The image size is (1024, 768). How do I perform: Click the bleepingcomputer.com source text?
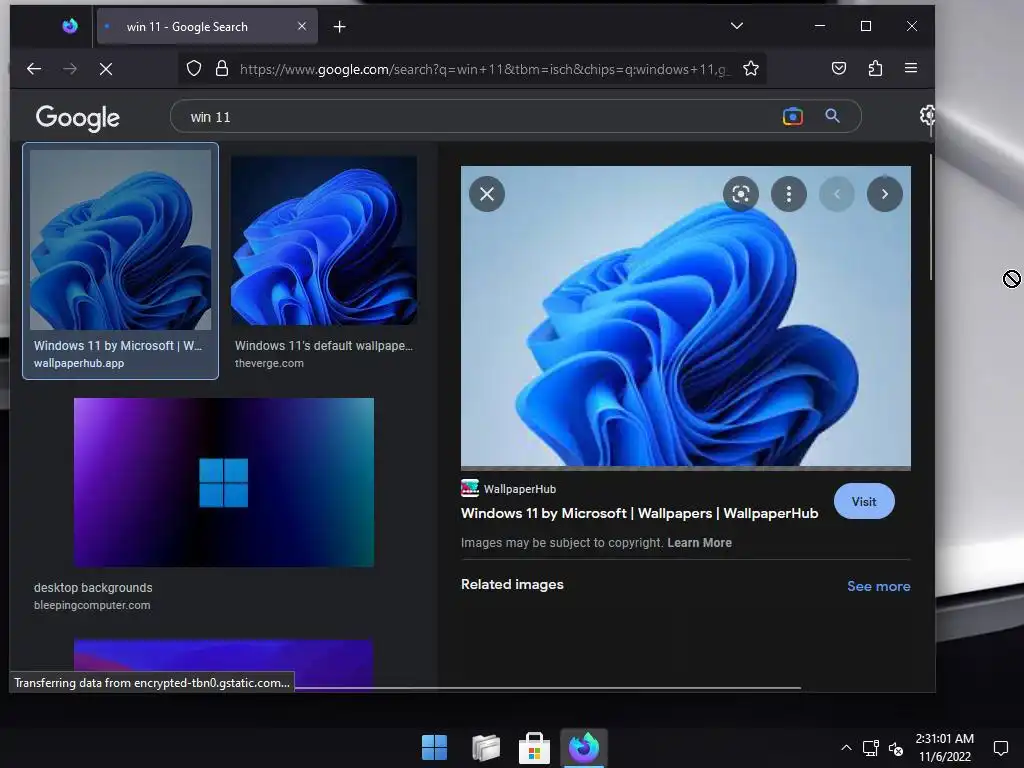click(x=92, y=605)
